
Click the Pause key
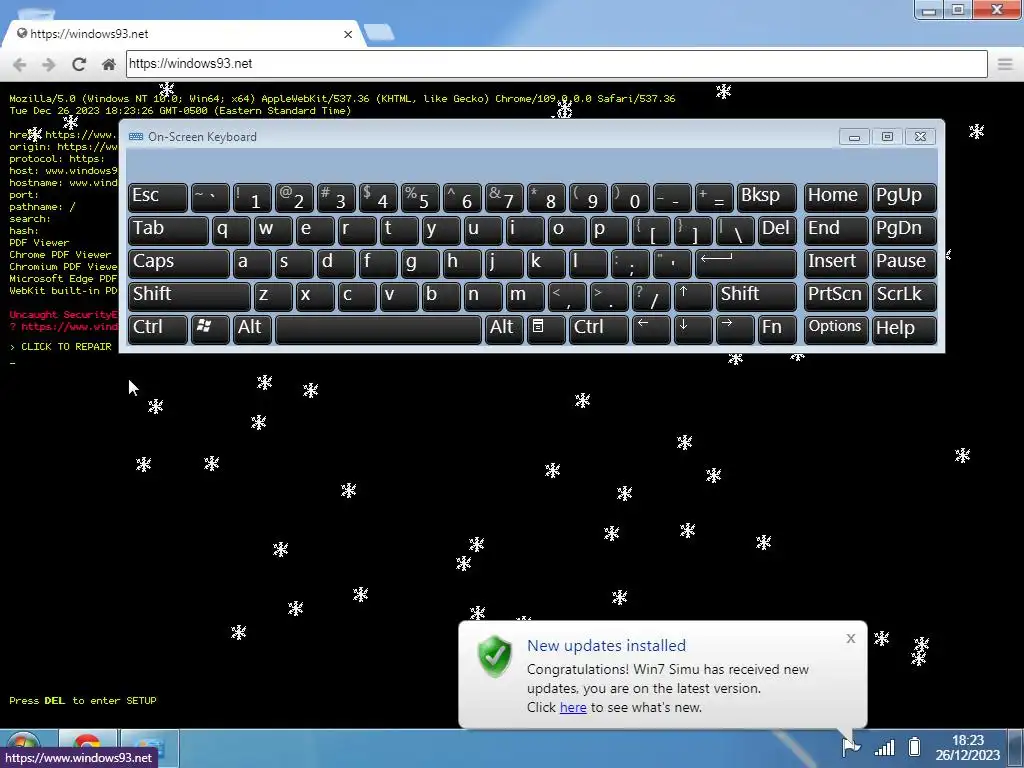coord(904,263)
